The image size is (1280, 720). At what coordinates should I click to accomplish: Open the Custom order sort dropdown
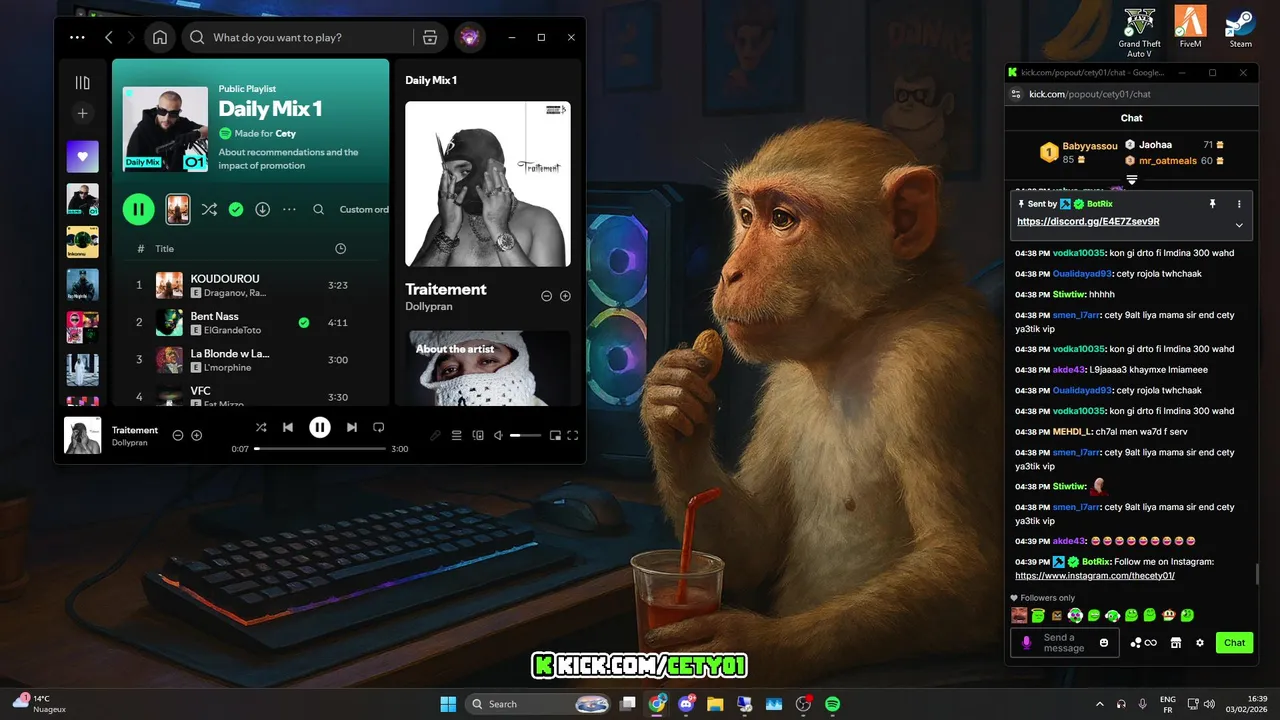(364, 209)
